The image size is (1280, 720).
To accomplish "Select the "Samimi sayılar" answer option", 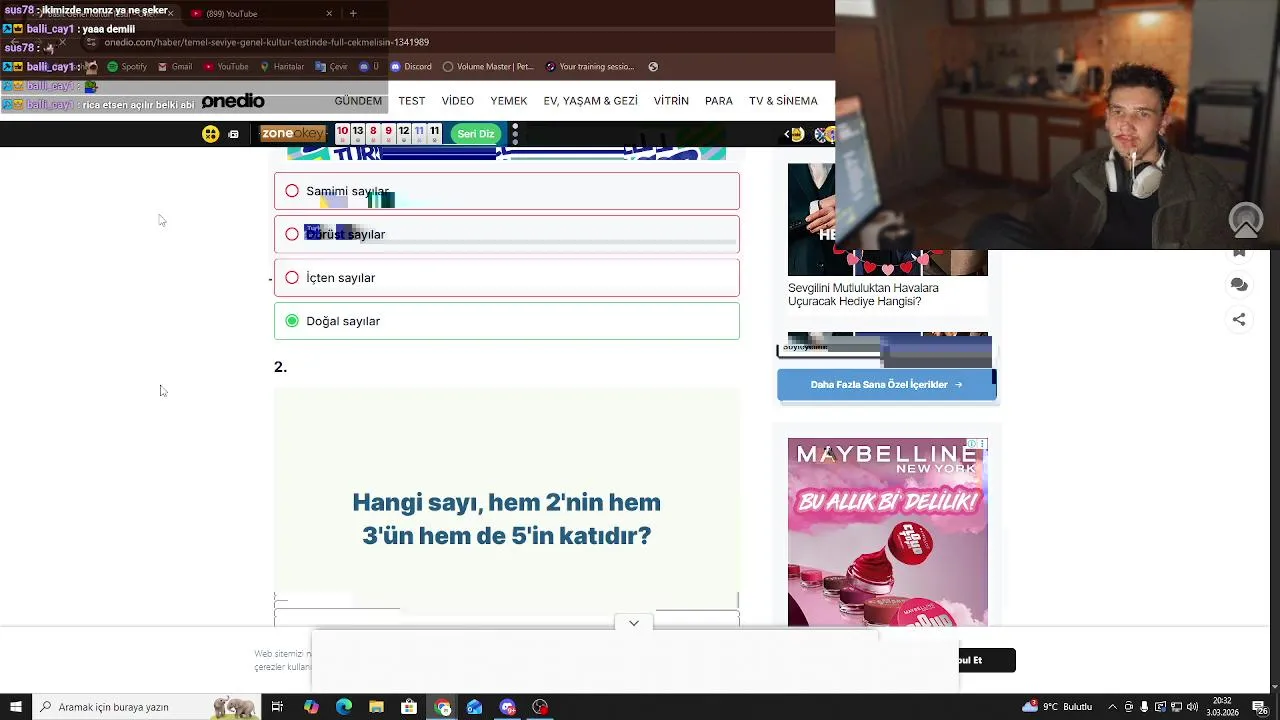I will (507, 191).
